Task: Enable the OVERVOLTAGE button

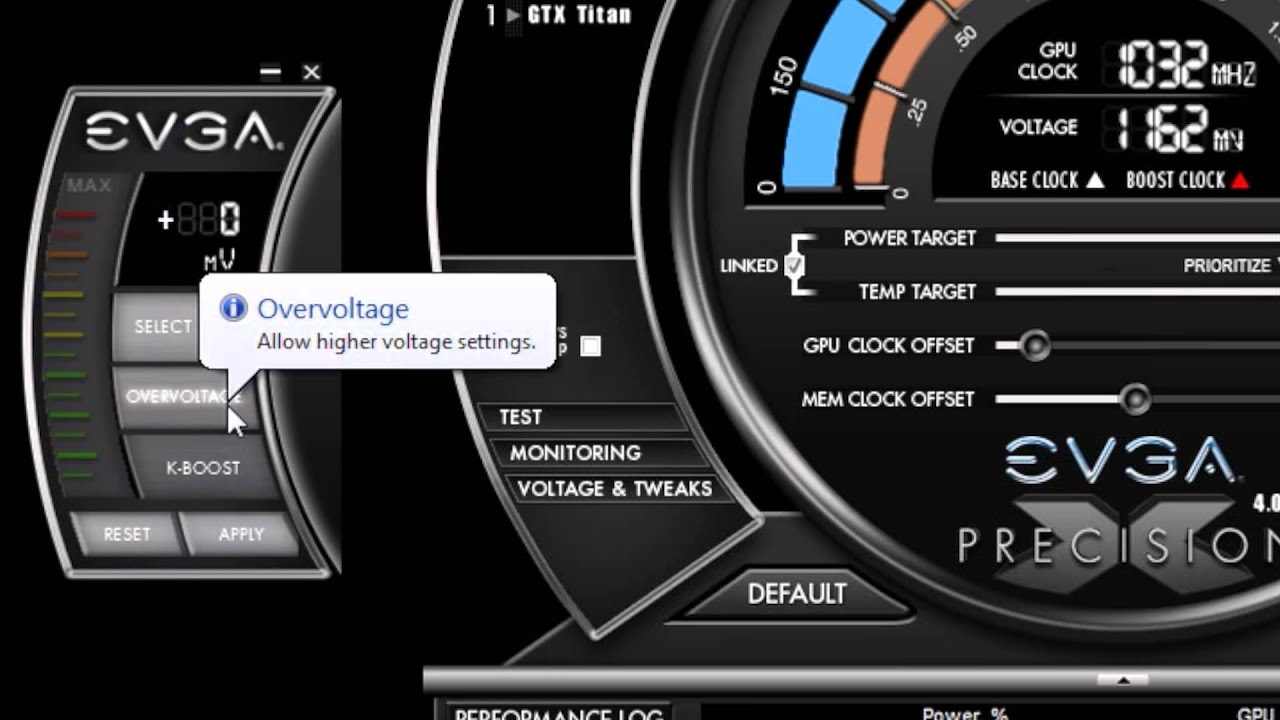Action: click(x=183, y=397)
